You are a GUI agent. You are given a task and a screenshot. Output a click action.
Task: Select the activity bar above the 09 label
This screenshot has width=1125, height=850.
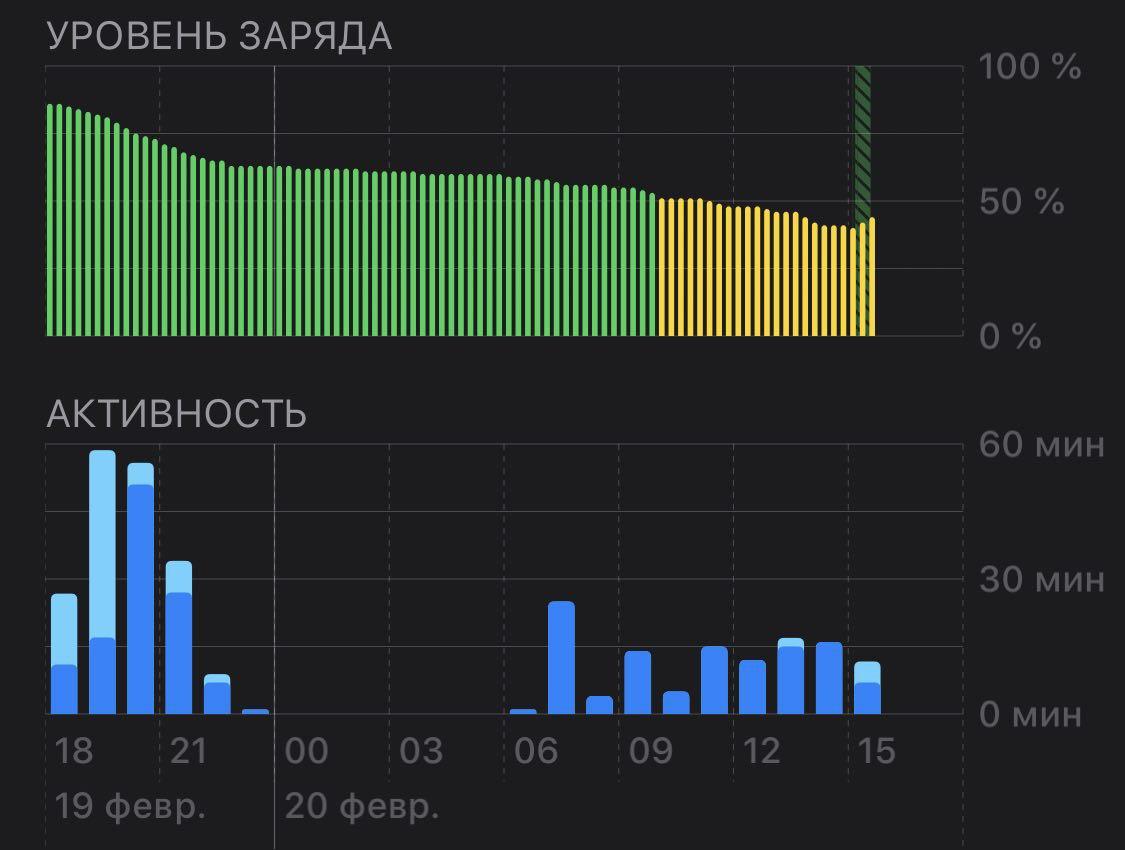pyautogui.click(x=638, y=682)
